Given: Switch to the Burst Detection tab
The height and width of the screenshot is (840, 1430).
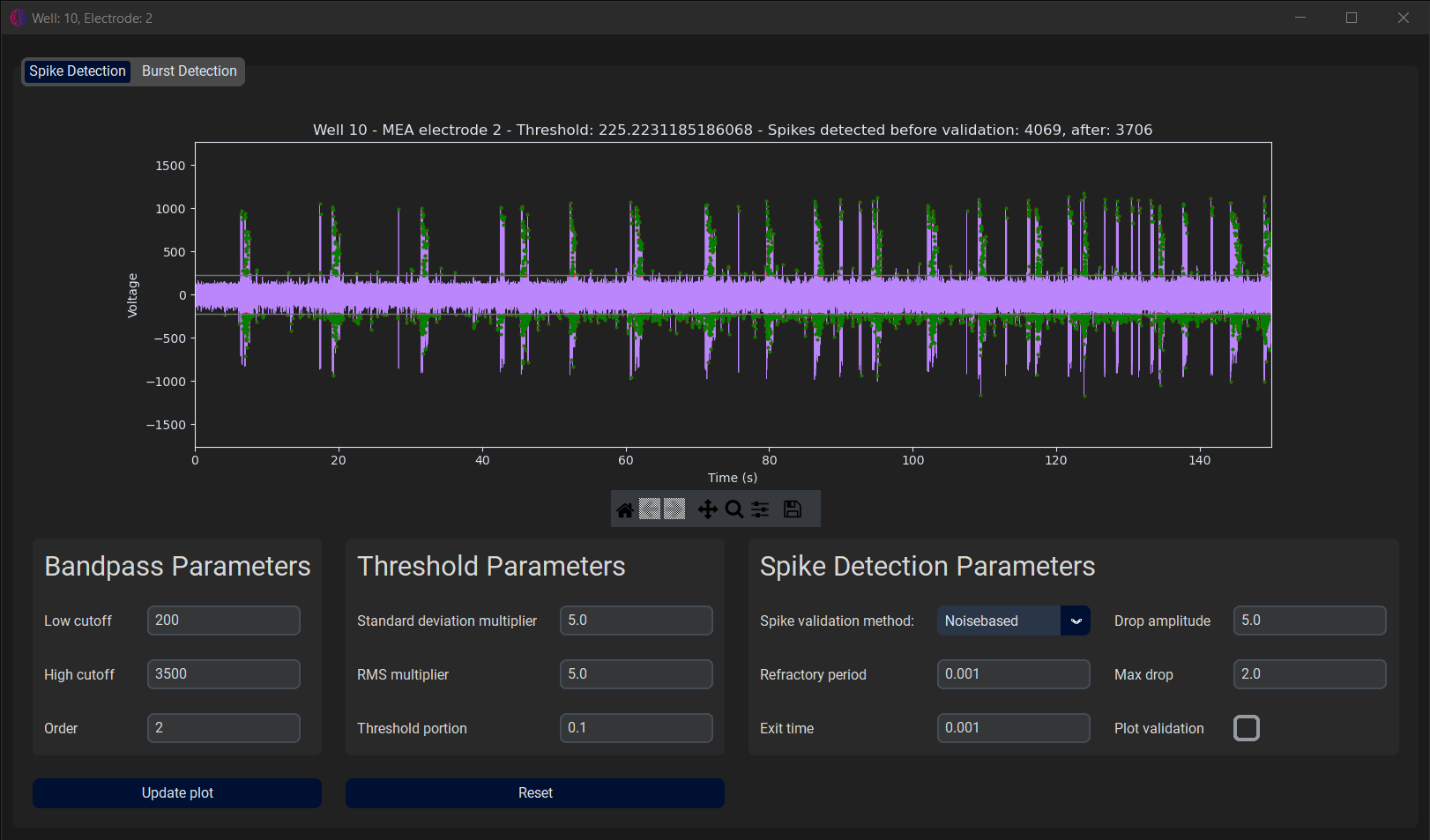Looking at the screenshot, I should (189, 71).
